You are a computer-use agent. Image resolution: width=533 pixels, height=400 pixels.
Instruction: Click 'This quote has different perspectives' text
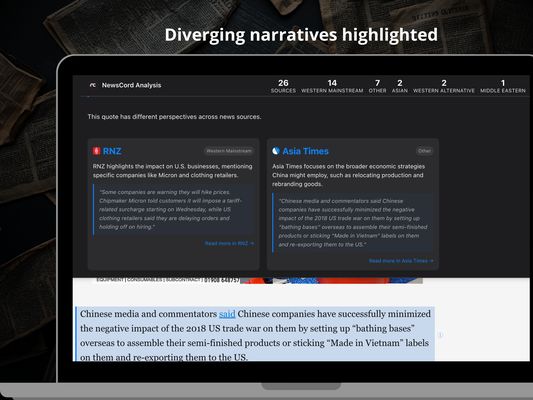coord(174,117)
